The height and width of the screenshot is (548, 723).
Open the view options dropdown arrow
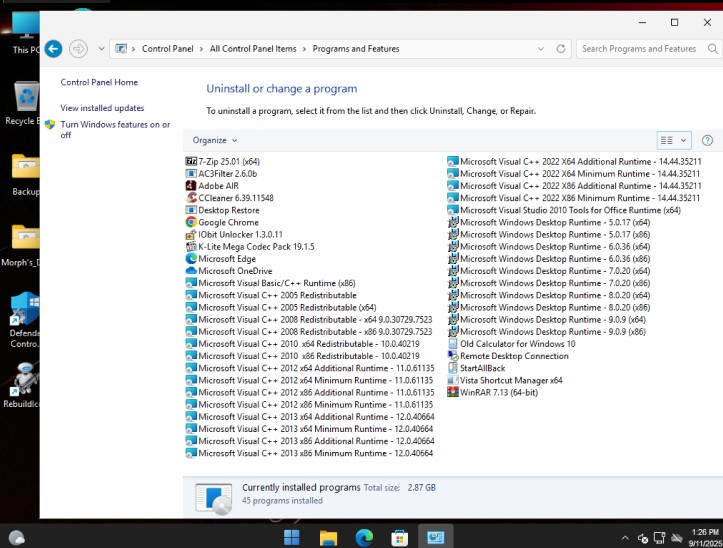[684, 140]
